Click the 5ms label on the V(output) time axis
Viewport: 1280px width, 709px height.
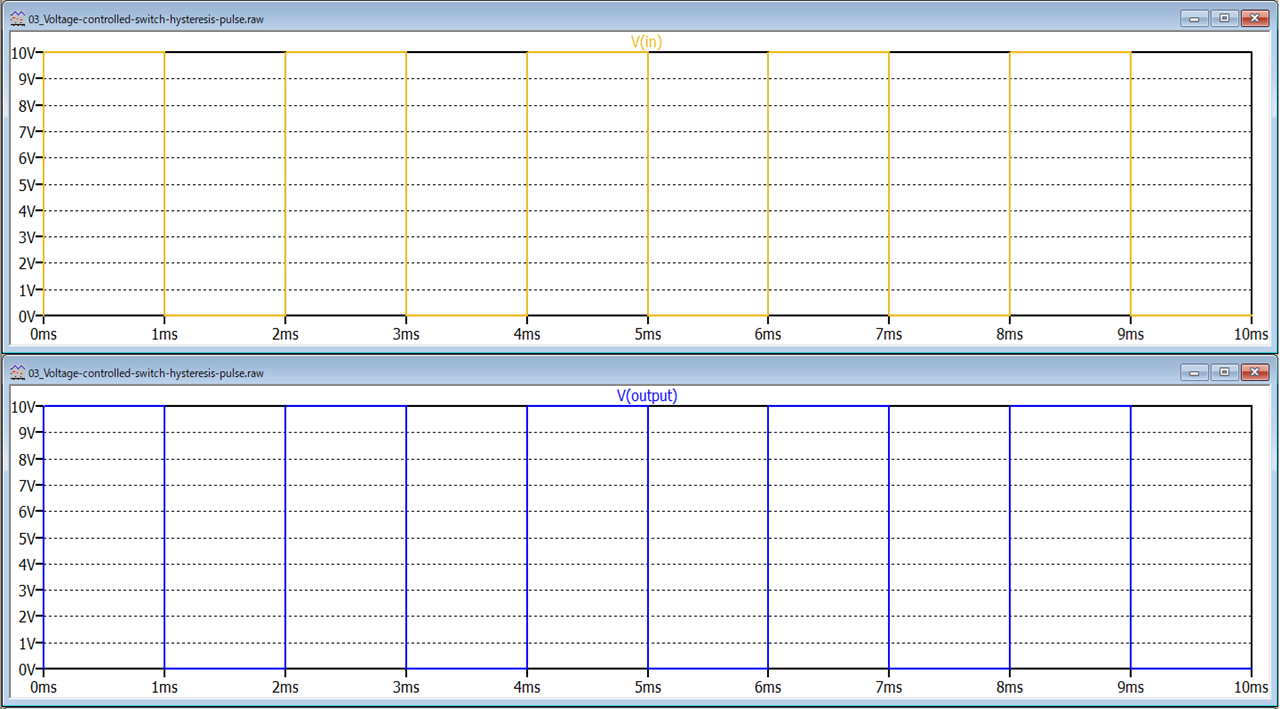(x=647, y=687)
